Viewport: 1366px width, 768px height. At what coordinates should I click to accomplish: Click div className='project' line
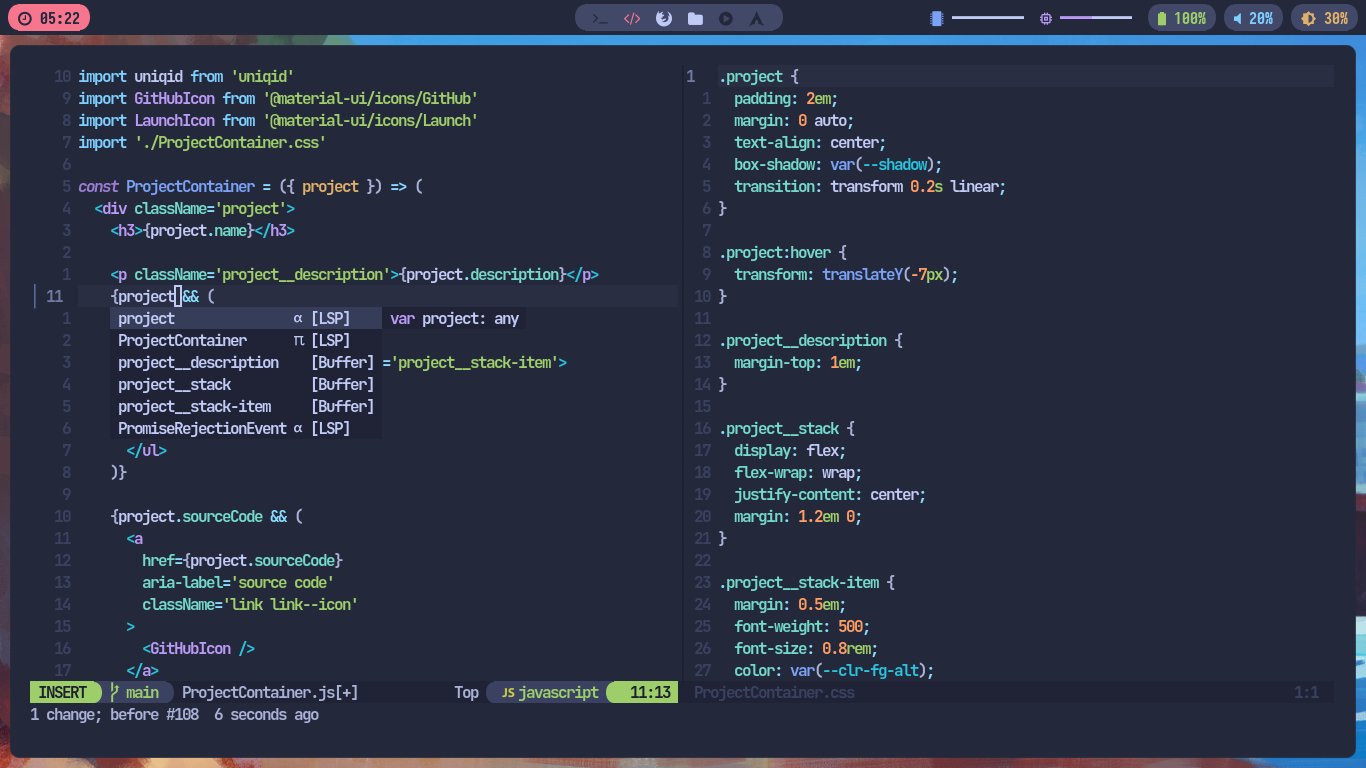[x=194, y=208]
